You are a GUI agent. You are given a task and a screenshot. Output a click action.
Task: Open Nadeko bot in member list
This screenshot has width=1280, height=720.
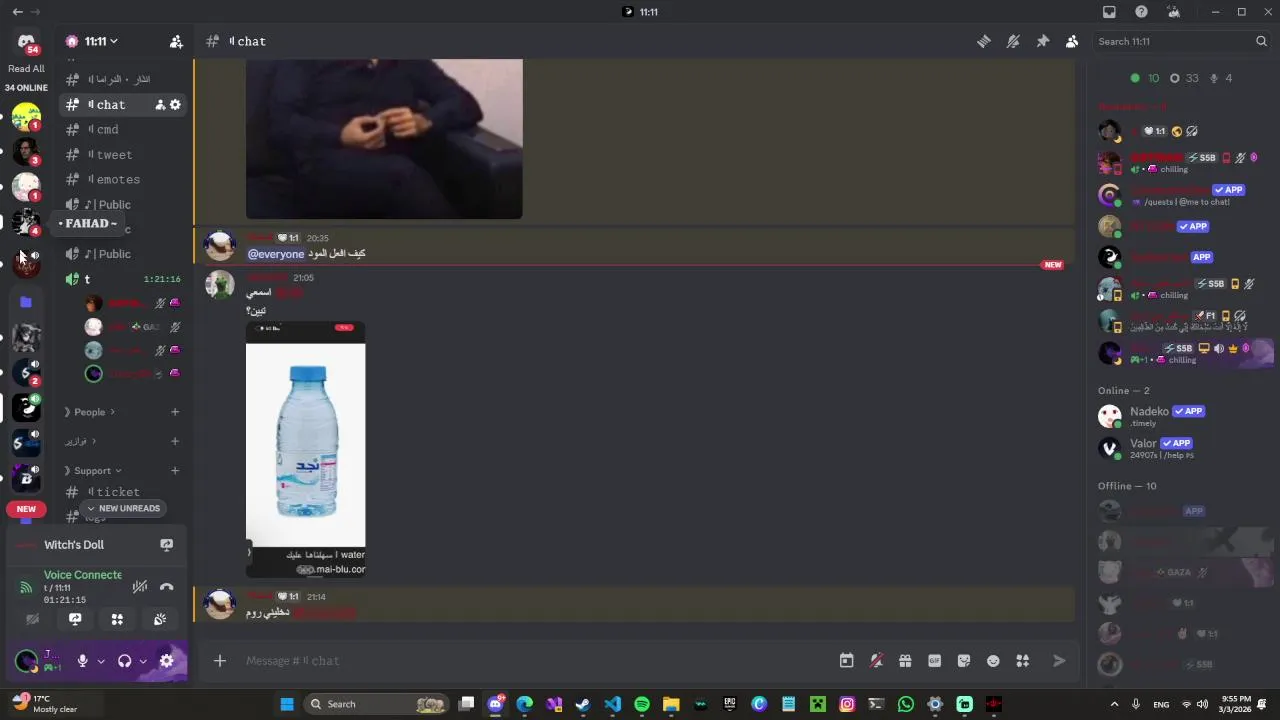pyautogui.click(x=1180, y=416)
